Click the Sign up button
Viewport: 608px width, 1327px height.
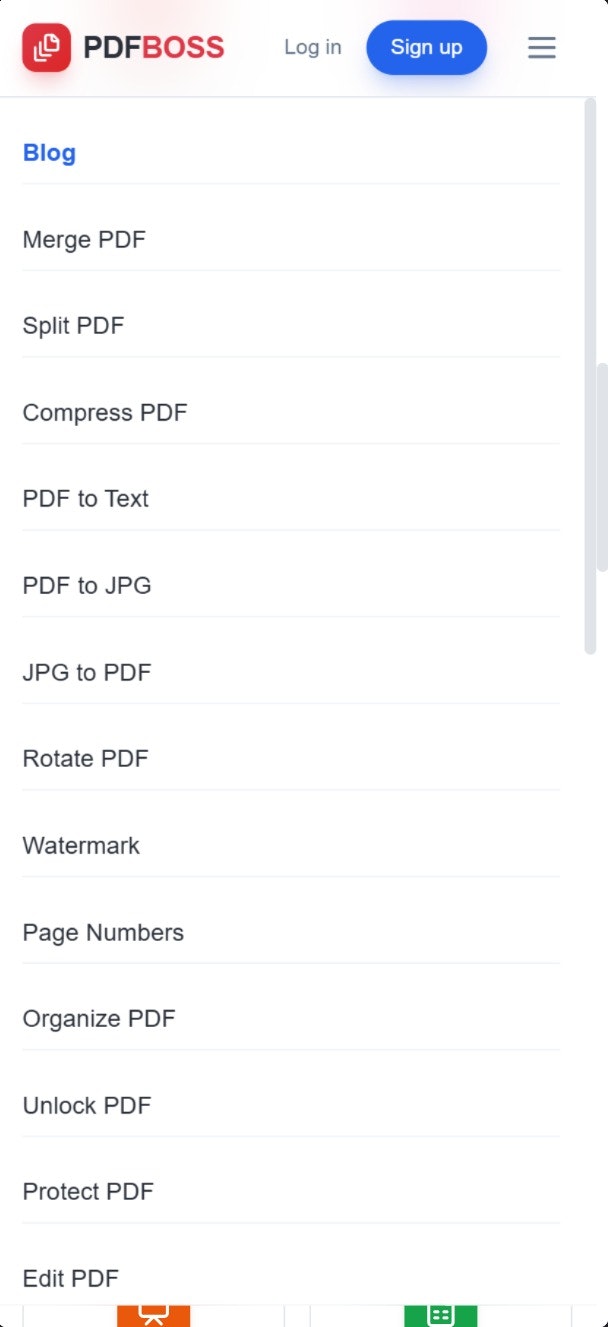click(426, 47)
